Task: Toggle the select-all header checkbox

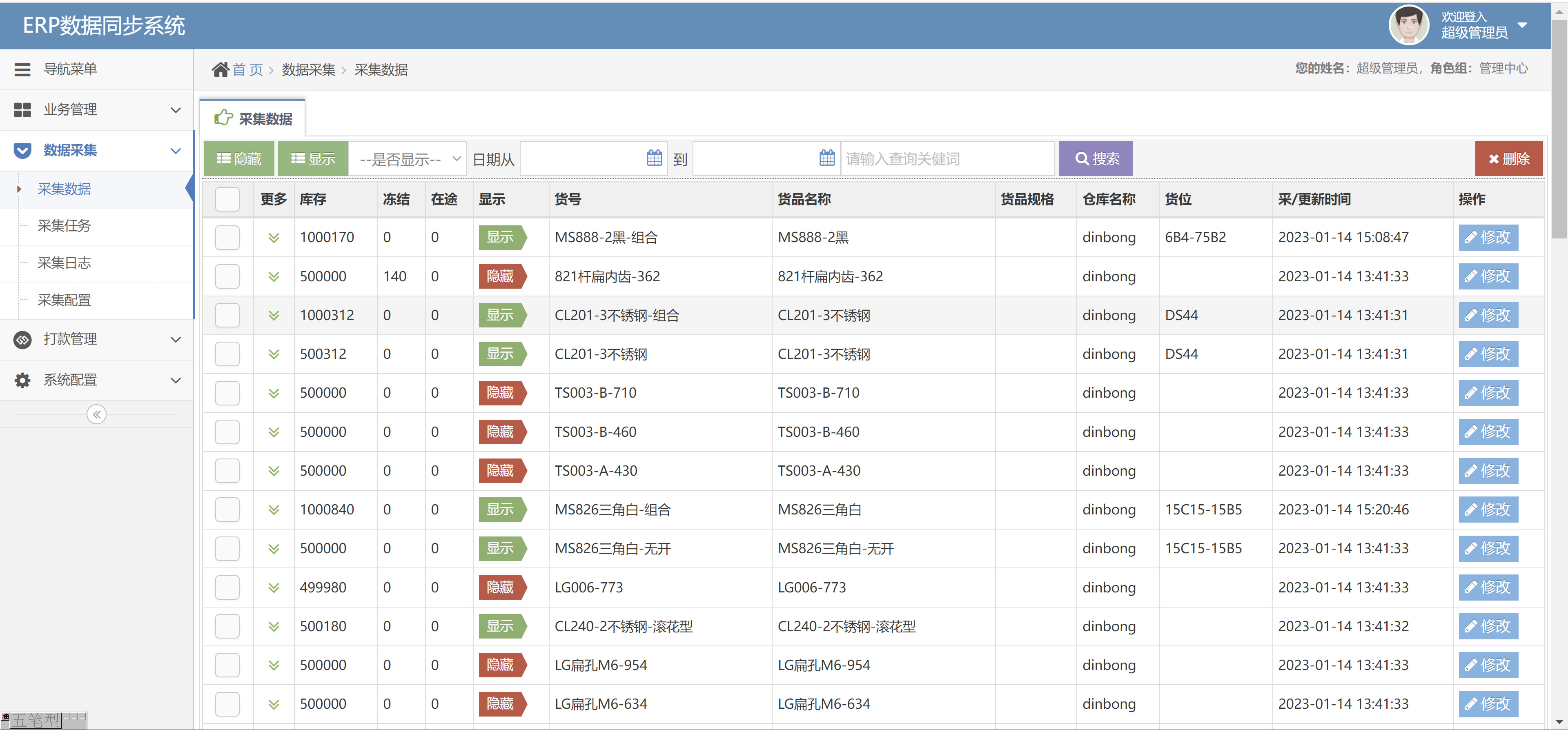Action: point(227,199)
